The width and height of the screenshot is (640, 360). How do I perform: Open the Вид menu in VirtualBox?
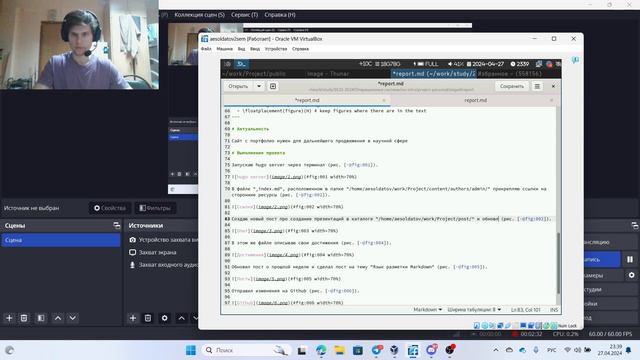point(242,49)
